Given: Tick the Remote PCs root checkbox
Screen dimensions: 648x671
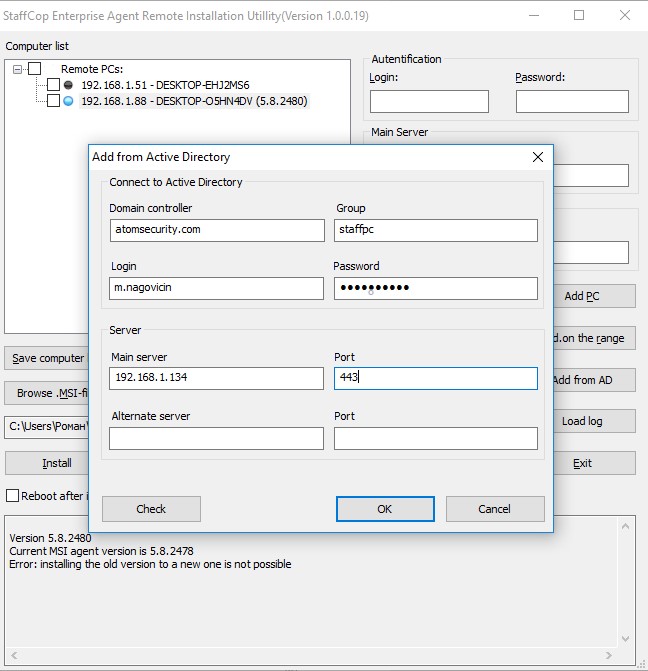Looking at the screenshot, I should tap(35, 69).
